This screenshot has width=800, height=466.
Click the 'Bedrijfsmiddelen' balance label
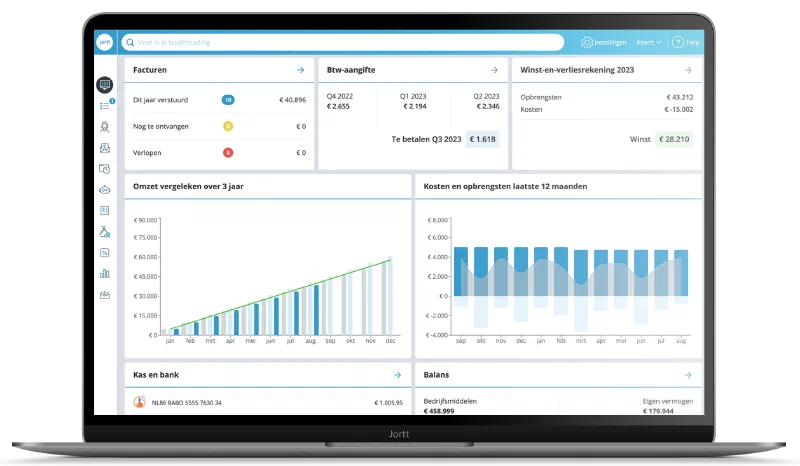(450, 401)
